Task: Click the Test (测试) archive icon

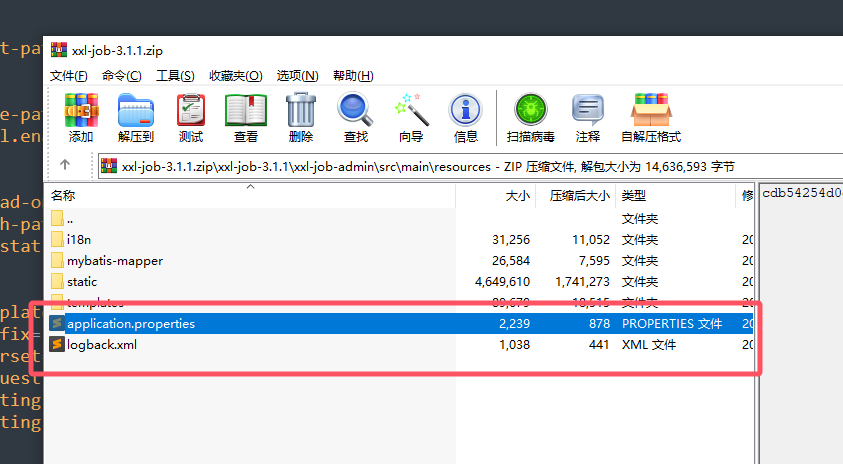Action: (191, 117)
